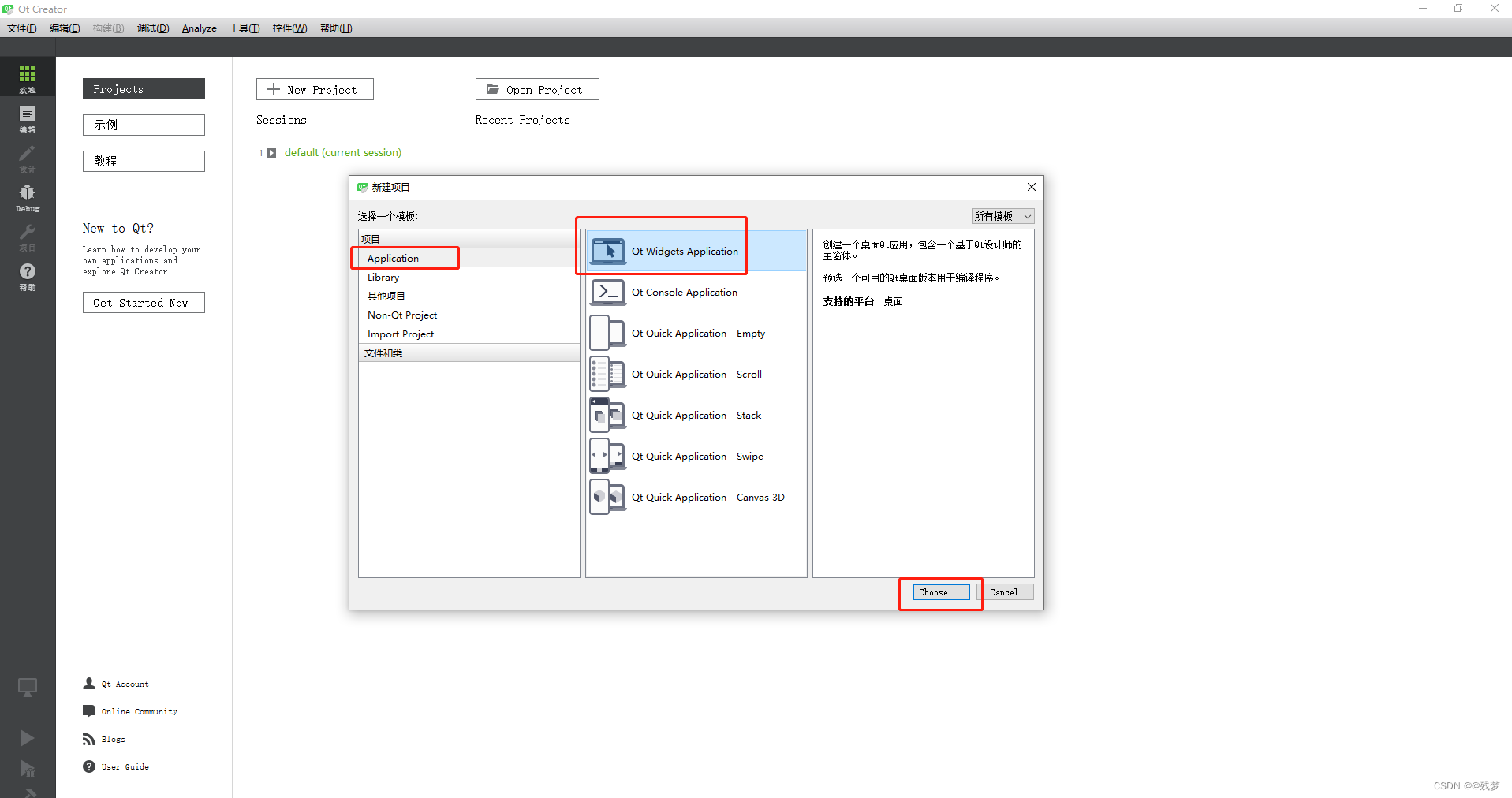Open the 编辑(E) menu
This screenshot has width=1512, height=798.
(x=65, y=28)
